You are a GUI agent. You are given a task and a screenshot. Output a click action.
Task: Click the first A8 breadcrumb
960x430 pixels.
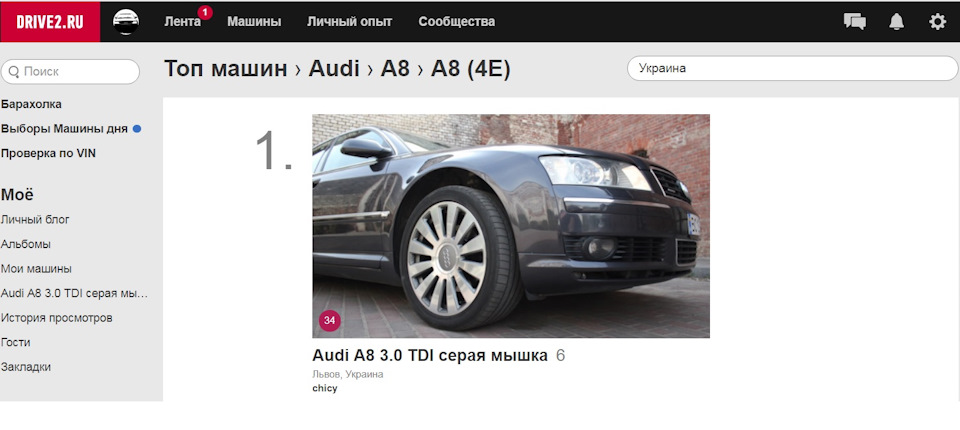pyautogui.click(x=395, y=69)
